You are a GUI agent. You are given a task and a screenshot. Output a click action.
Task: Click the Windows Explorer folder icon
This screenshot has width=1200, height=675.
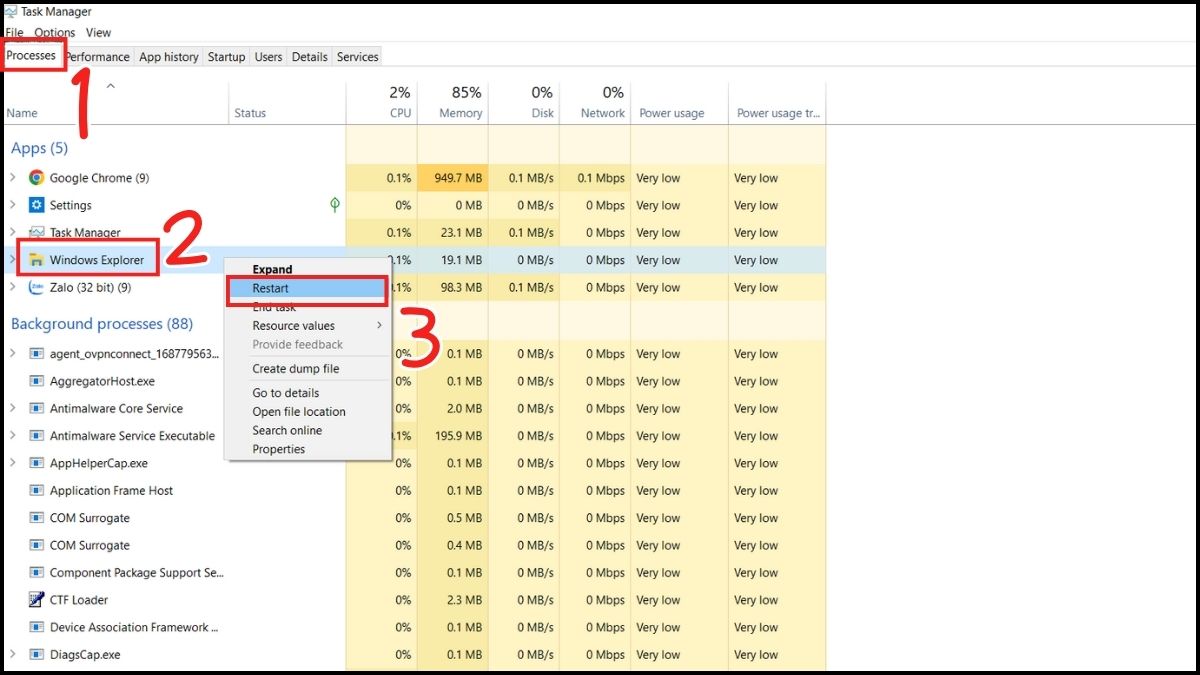tap(37, 259)
